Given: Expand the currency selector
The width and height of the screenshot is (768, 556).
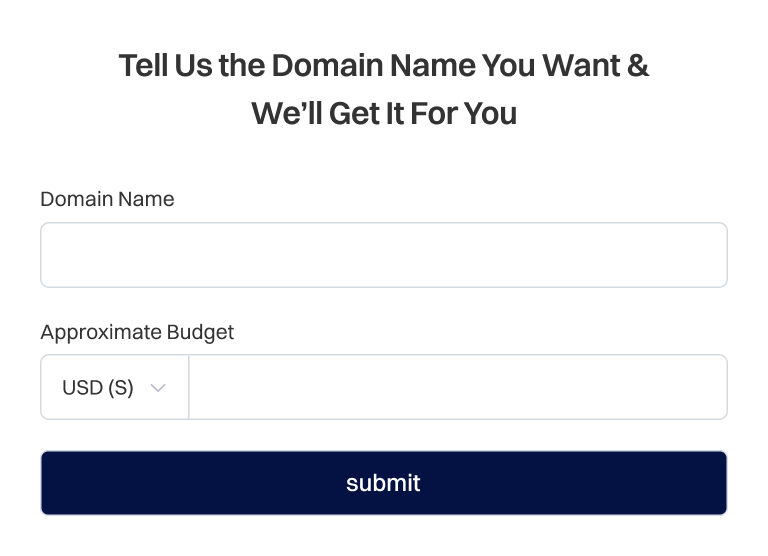Looking at the screenshot, I should tap(114, 388).
